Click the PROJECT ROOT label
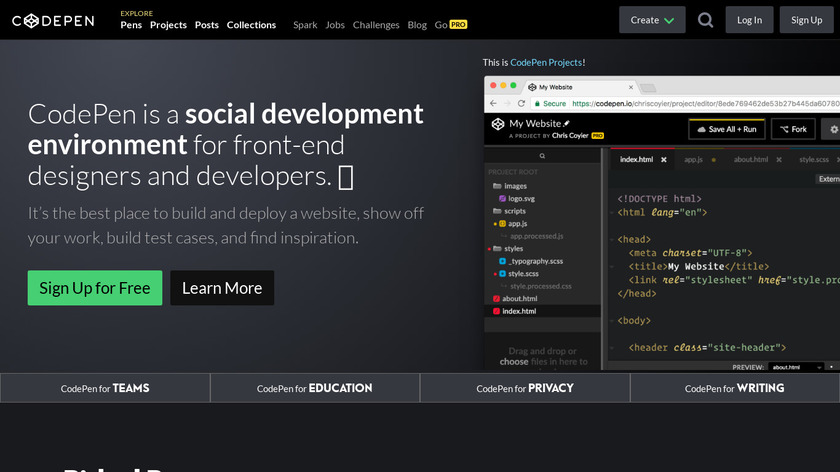 [x=513, y=172]
